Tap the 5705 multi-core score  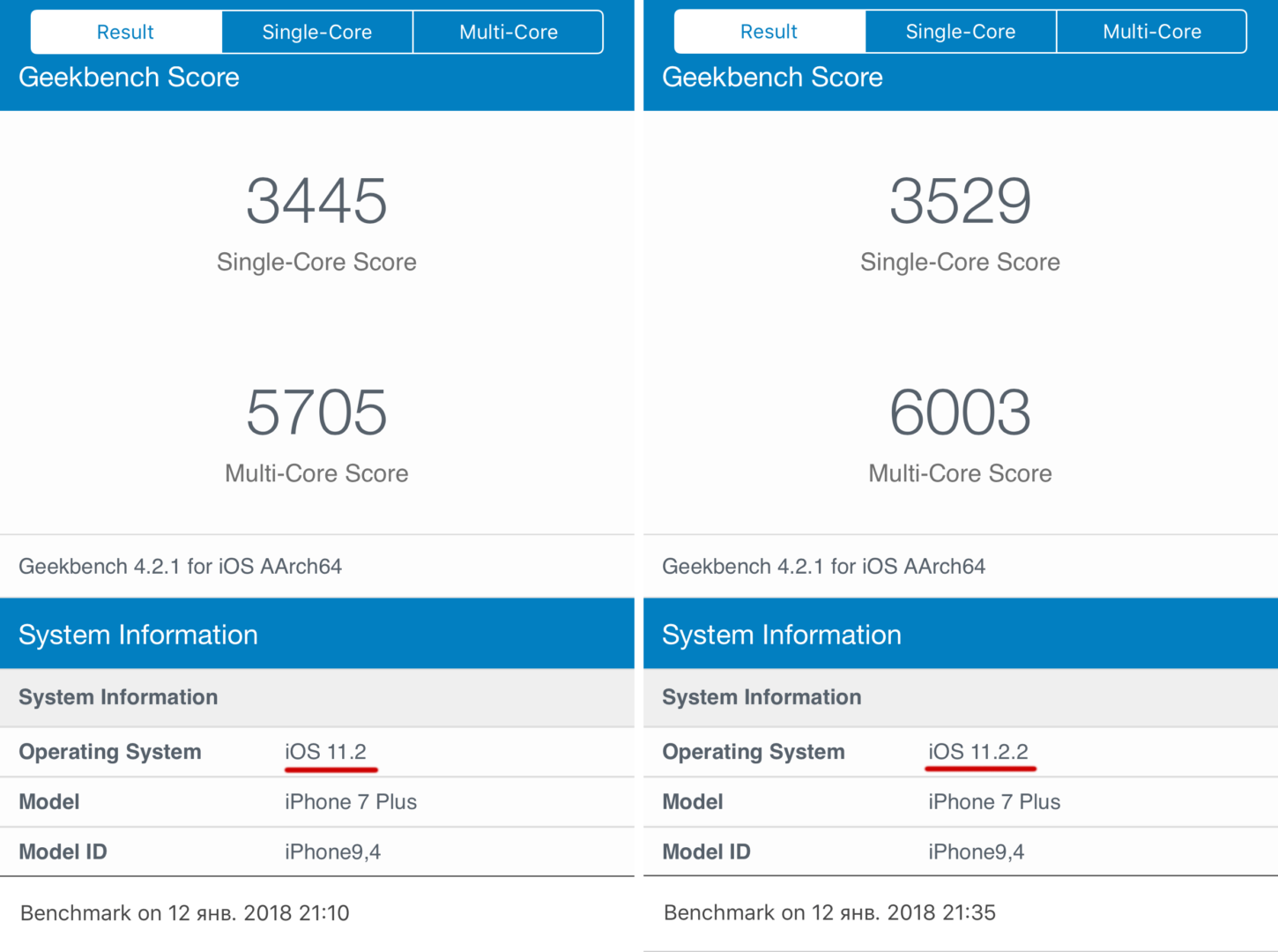pyautogui.click(x=316, y=413)
